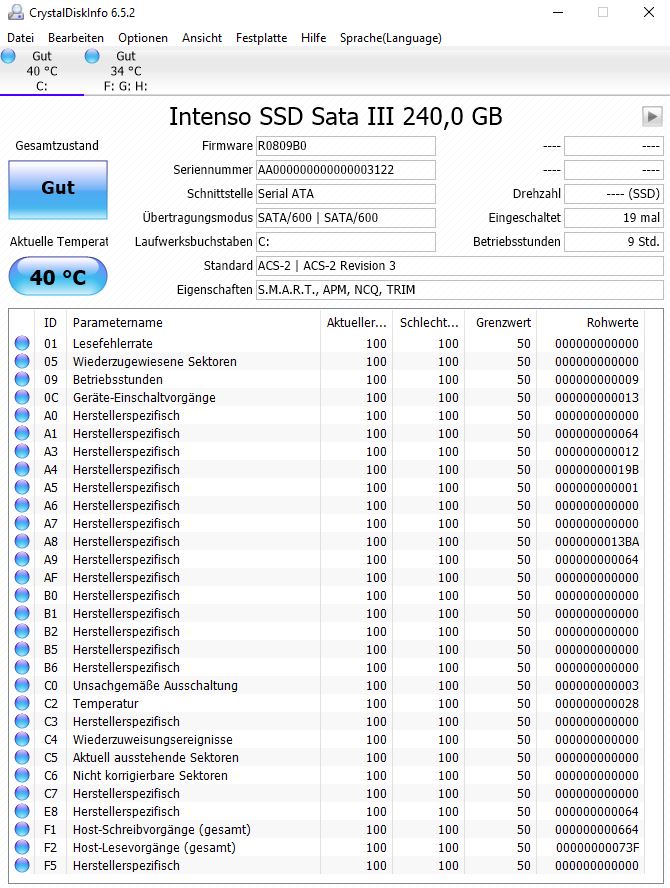
Task: Click the status icon for row F5
Action: (22, 865)
